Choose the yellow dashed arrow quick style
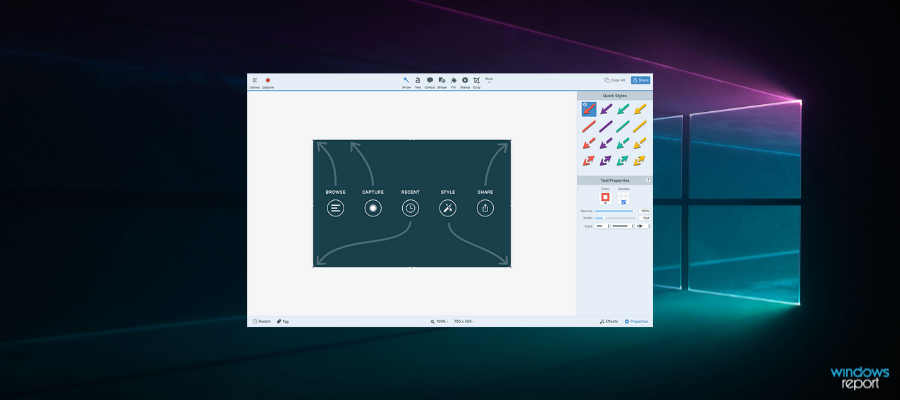Screen dimensions: 900x400 coord(640,143)
